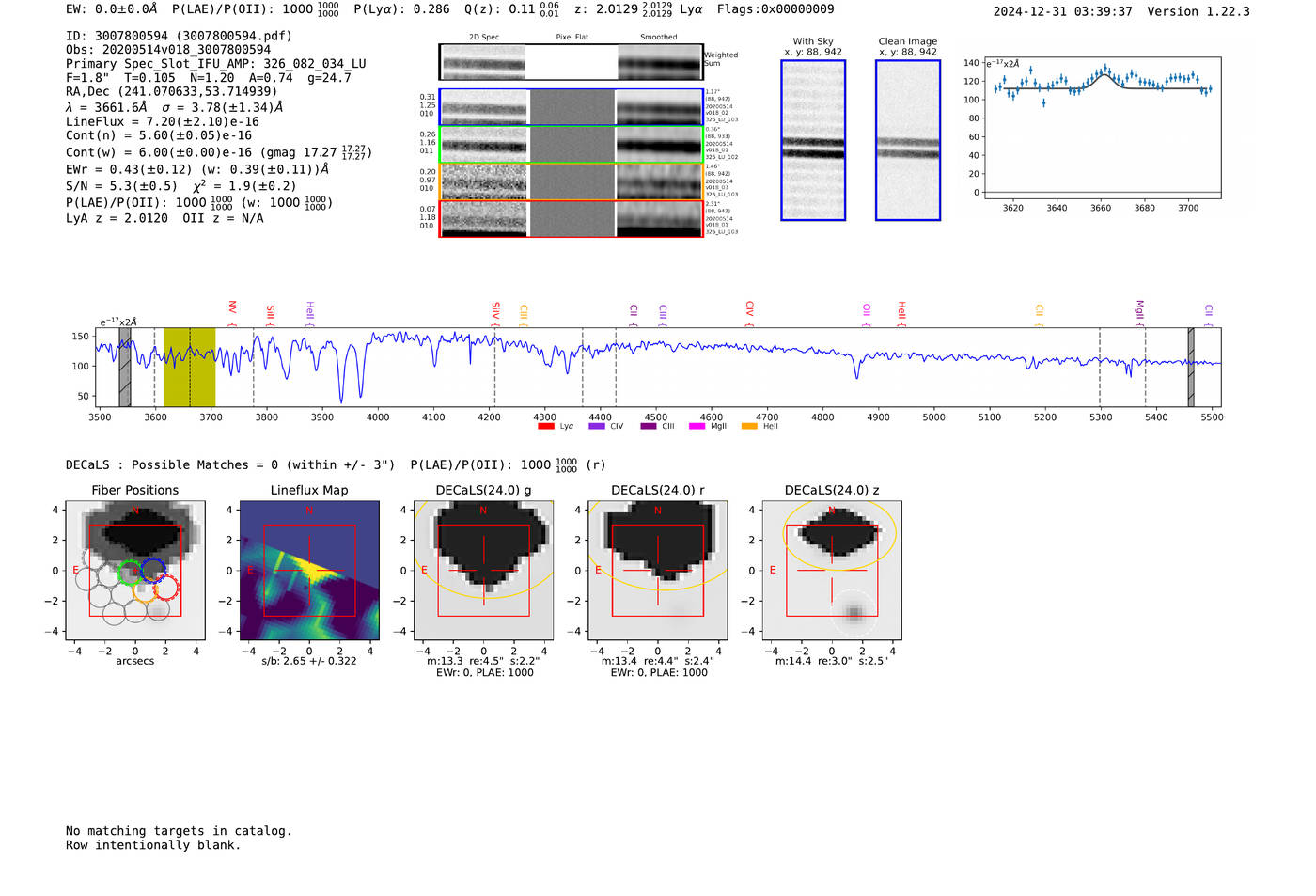This screenshot has width=1316, height=896.
Task: Click the m:14.4 re:3.0" caption
Action: 832,661
